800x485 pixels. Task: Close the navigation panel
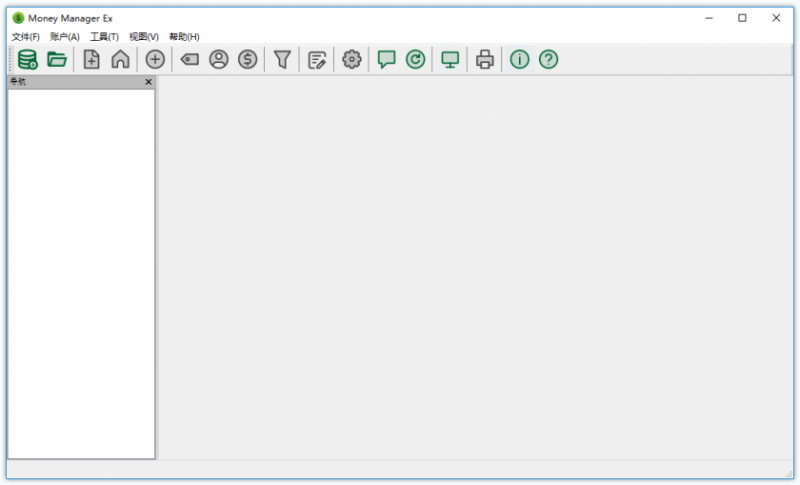(148, 82)
